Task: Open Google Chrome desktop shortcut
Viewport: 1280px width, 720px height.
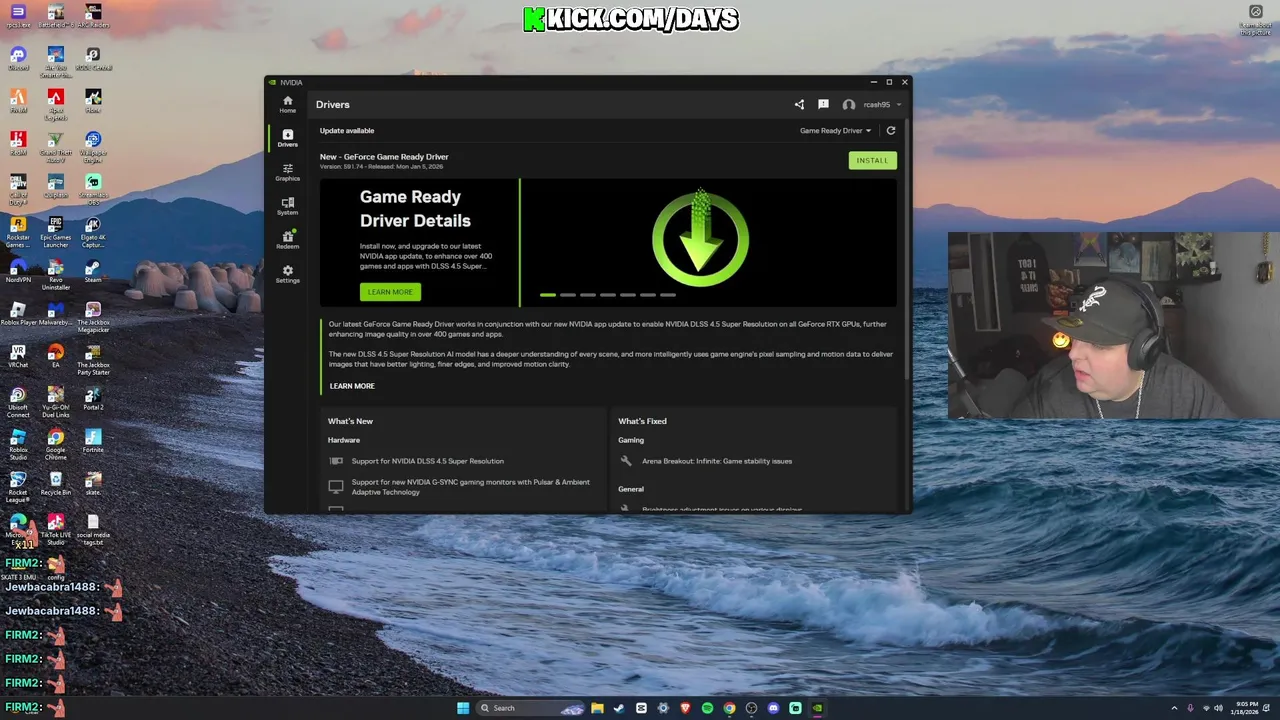Action: [55, 444]
